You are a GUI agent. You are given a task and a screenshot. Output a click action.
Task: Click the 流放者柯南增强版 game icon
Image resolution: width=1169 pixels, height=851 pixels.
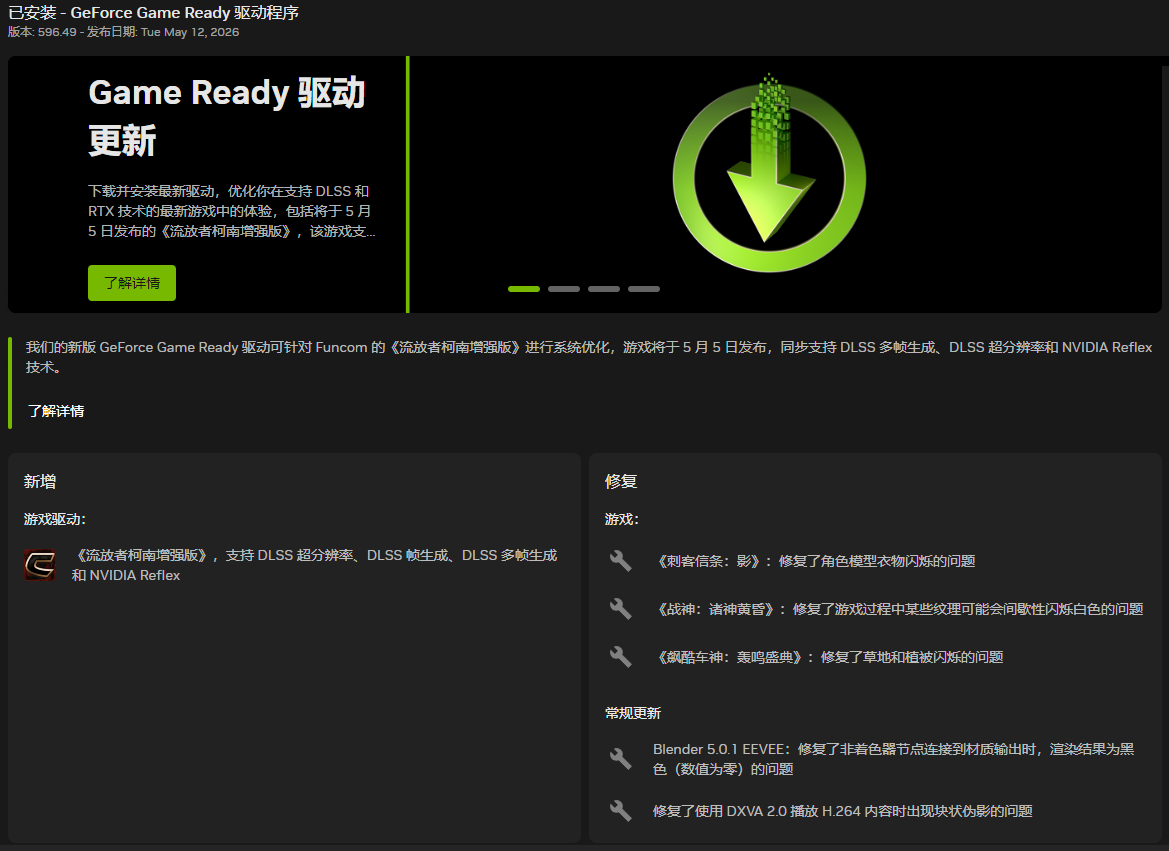coord(40,565)
